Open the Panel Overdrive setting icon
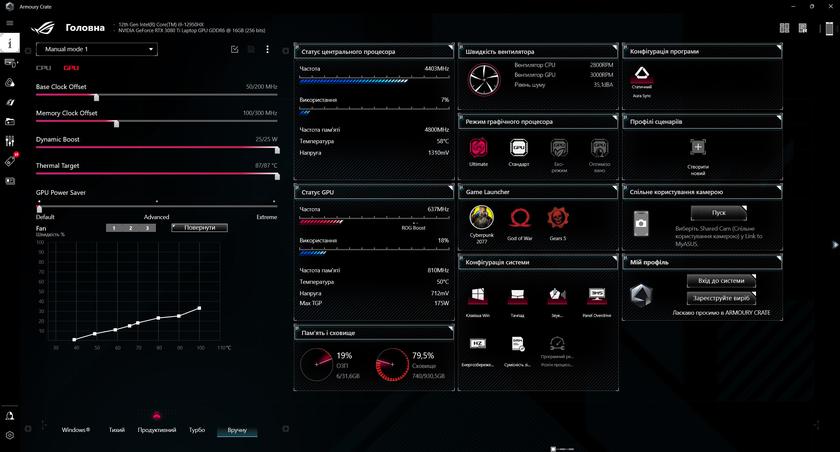 [598, 295]
